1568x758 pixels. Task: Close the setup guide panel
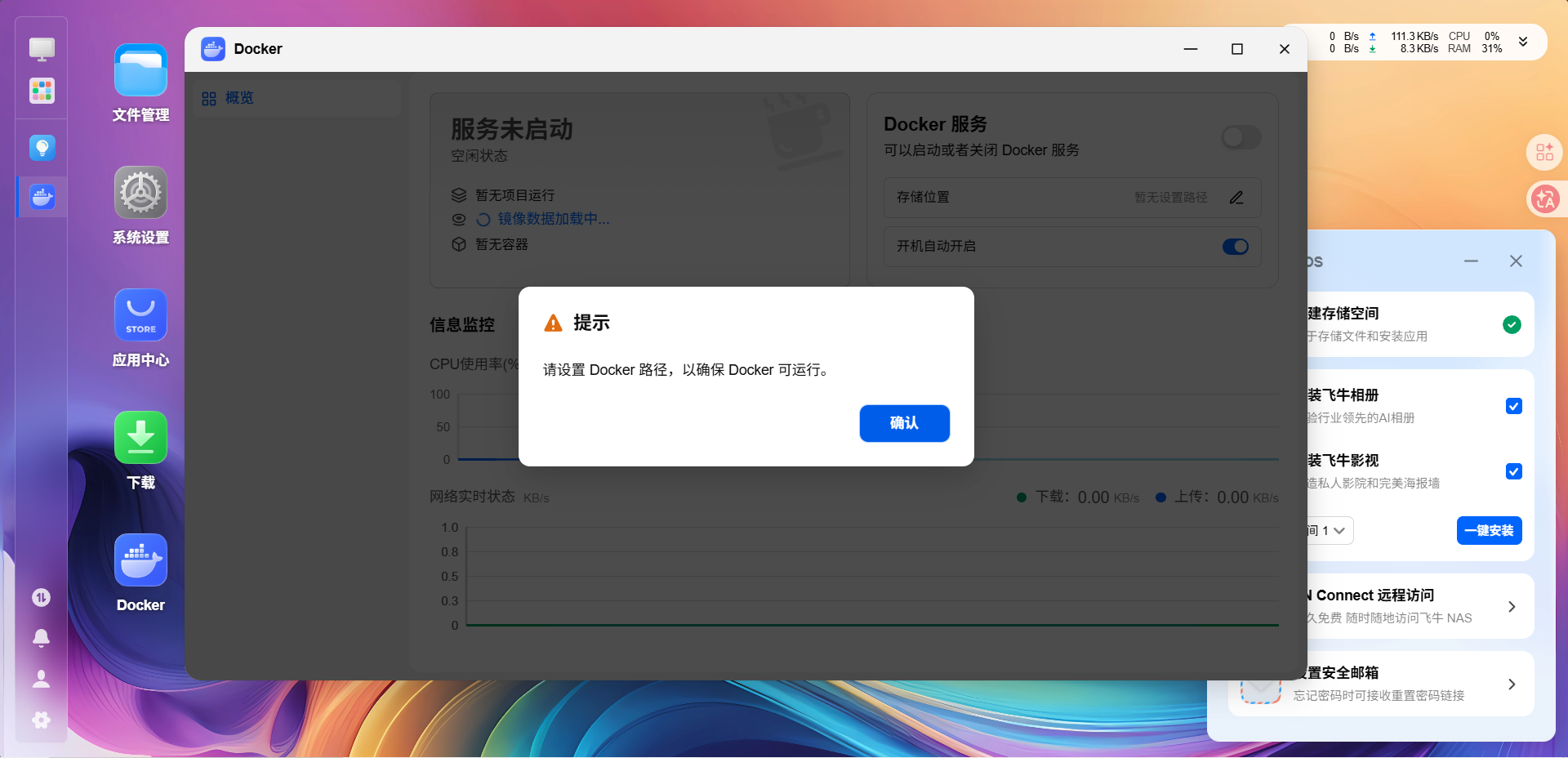1516,261
